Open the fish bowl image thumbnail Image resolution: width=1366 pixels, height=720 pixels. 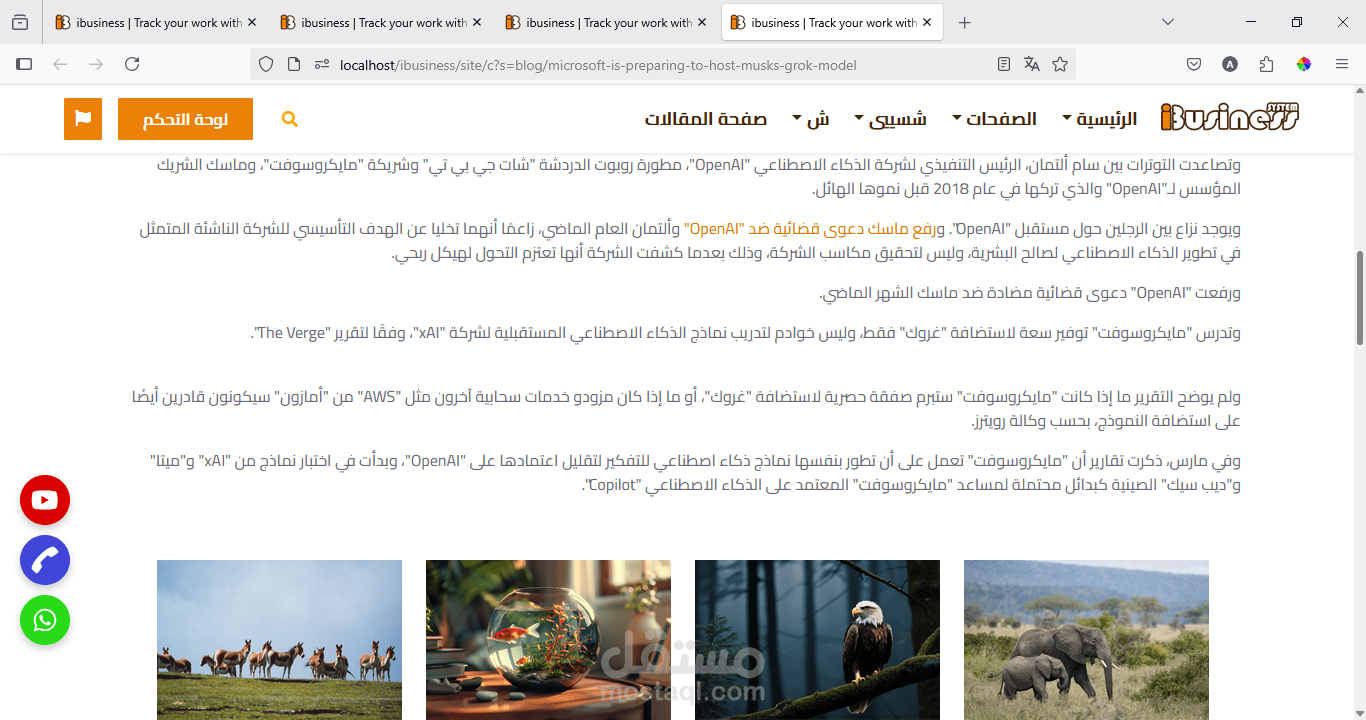click(x=548, y=640)
